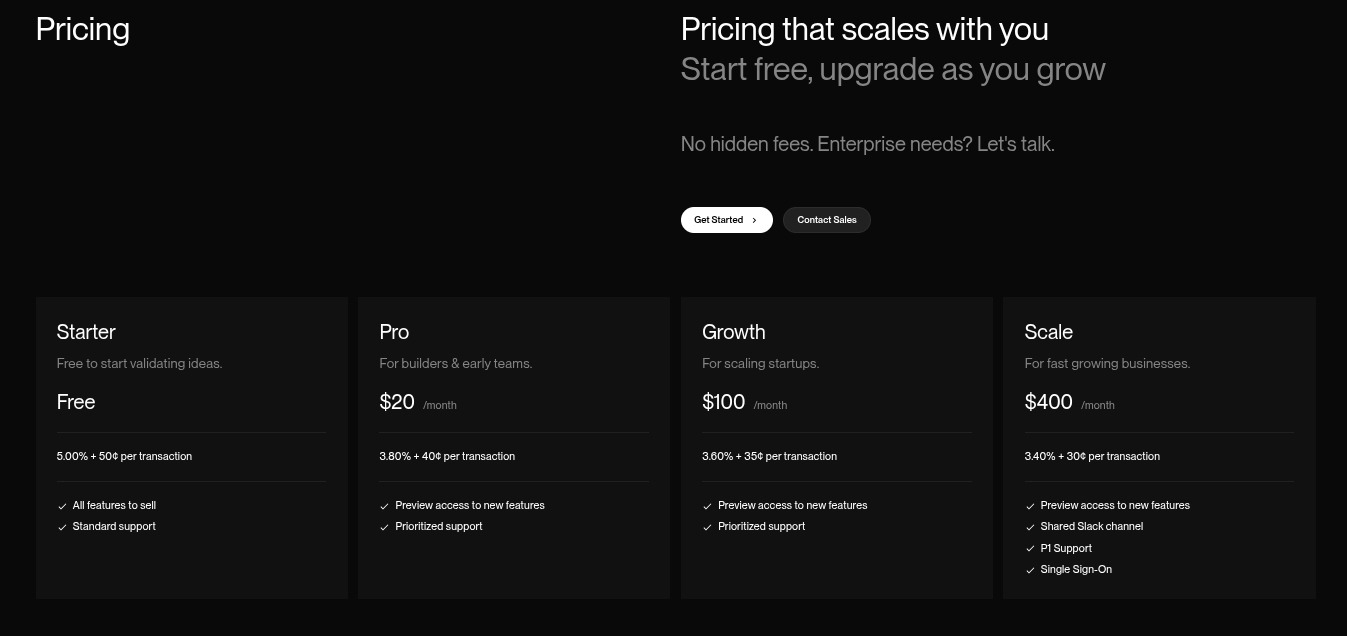The height and width of the screenshot is (636, 1347).
Task: Click Growth plan's Prioritized support checkmark
Action: tap(707, 527)
